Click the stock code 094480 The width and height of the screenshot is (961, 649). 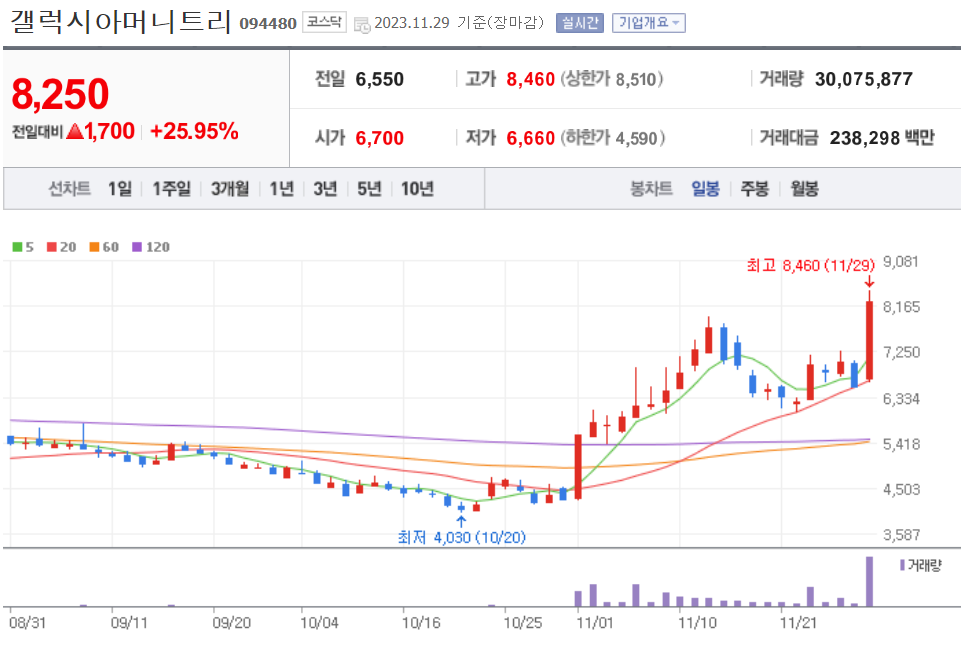click(x=268, y=24)
